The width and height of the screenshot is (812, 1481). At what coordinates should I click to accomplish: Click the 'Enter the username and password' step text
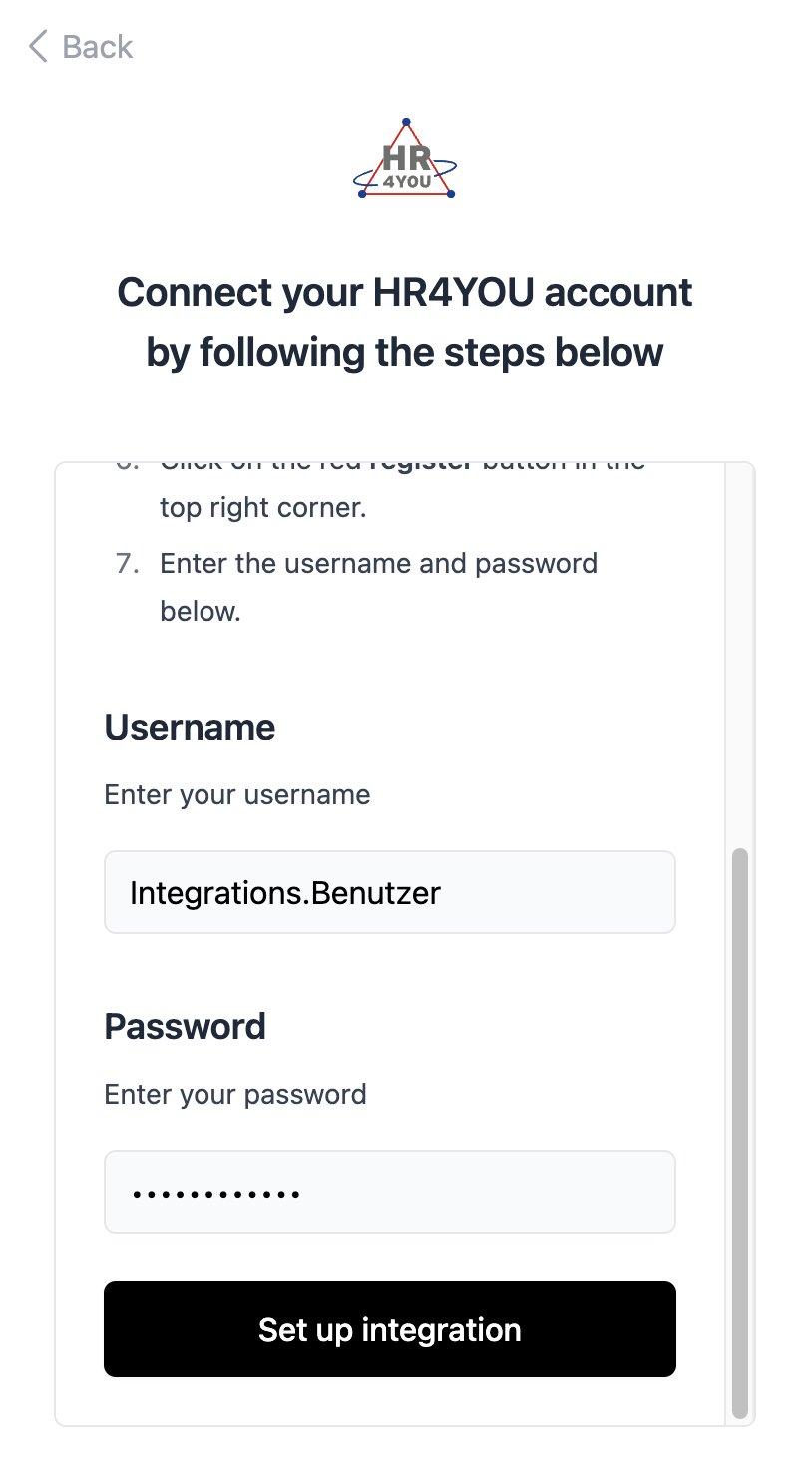[x=378, y=563]
